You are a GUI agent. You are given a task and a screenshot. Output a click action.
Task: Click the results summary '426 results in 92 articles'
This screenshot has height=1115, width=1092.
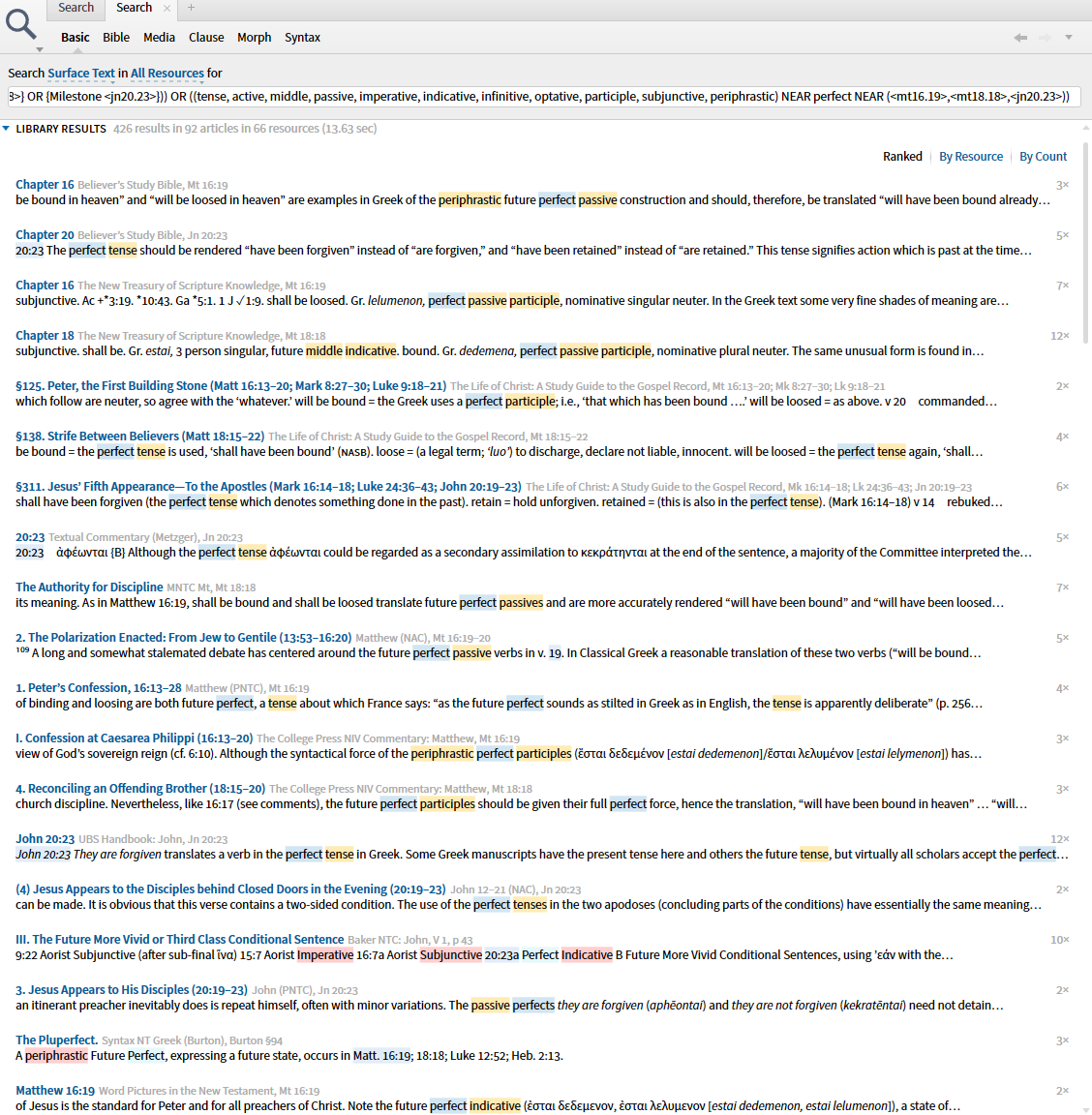(x=245, y=129)
